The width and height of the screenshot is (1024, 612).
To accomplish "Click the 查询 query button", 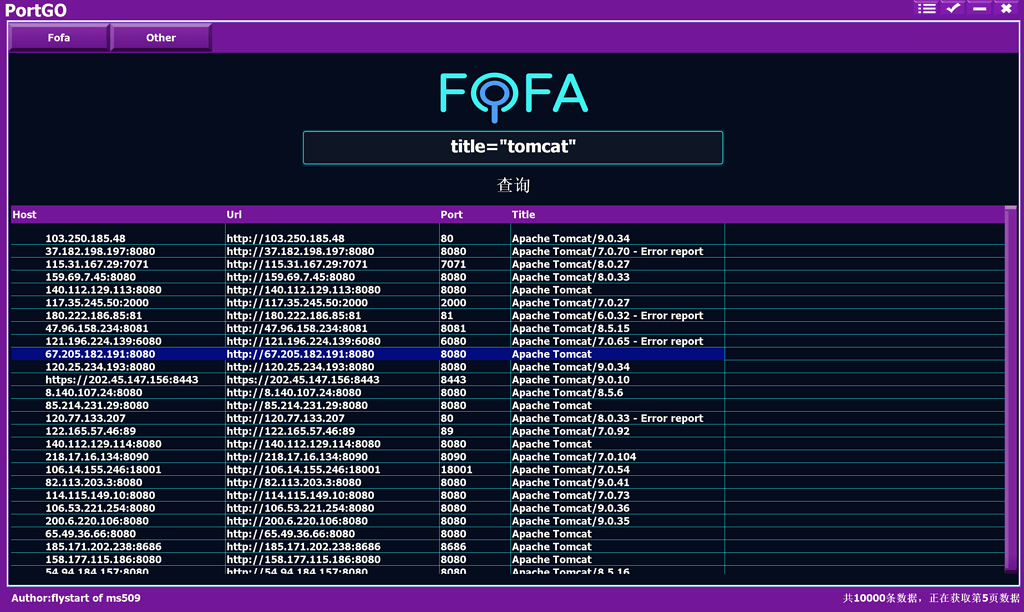I will click(513, 185).
